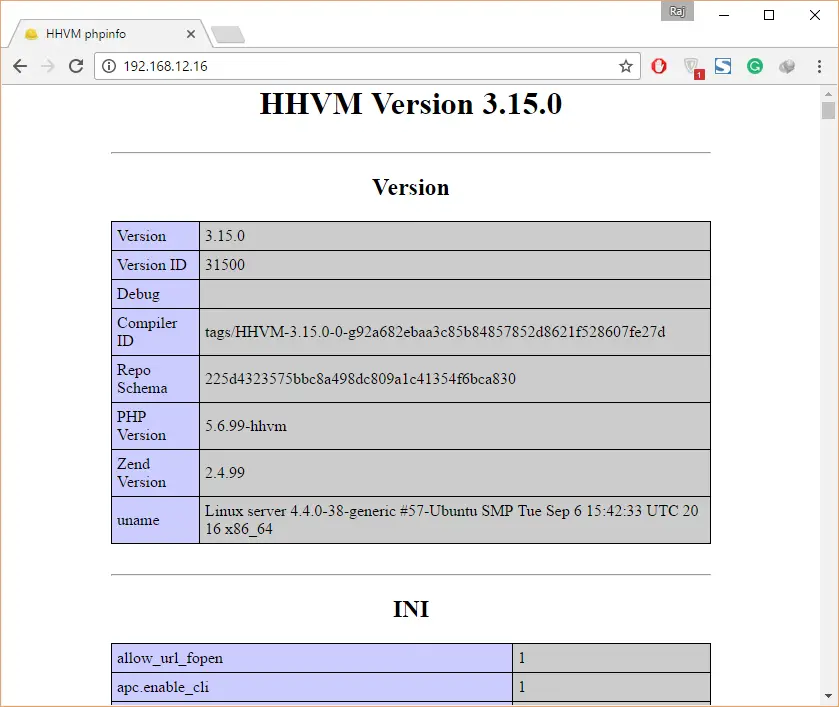Click the allow_url_fopen setting cell
This screenshot has height=707, width=839.
click(x=311, y=658)
